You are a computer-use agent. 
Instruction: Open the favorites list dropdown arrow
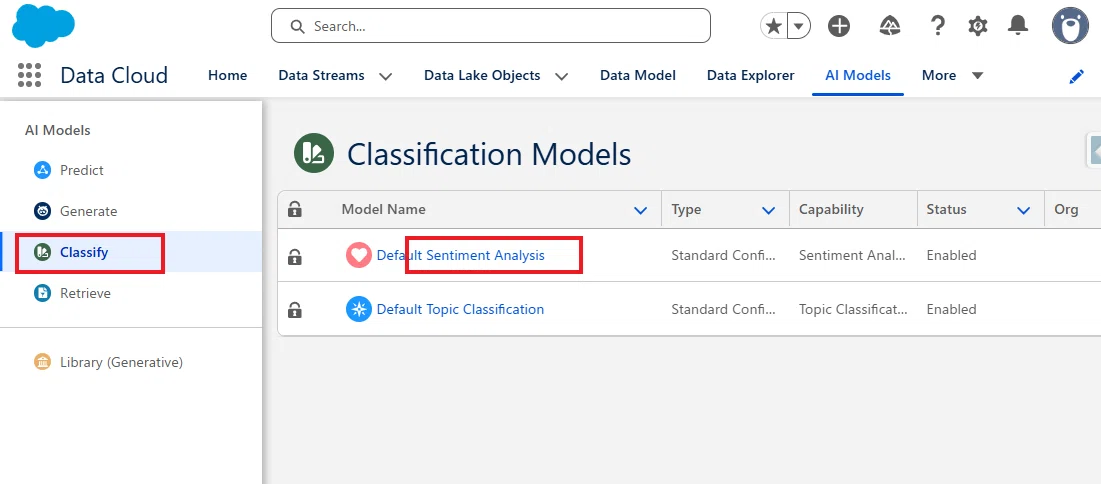(x=799, y=27)
